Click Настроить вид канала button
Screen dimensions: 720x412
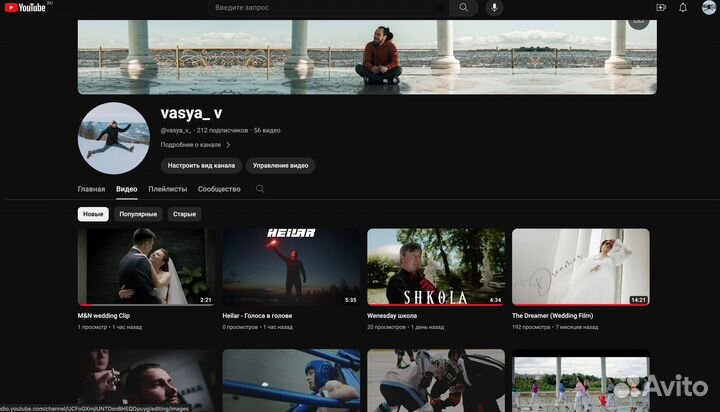pyautogui.click(x=201, y=165)
